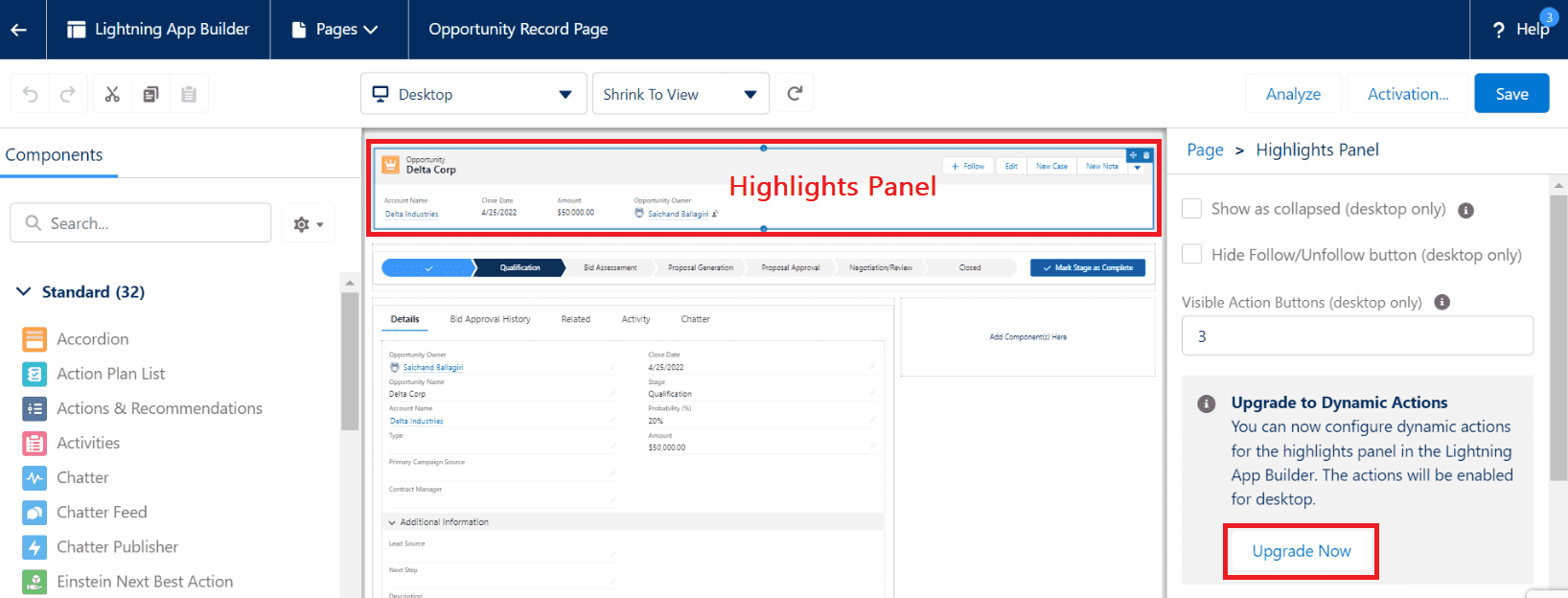Click the Accordion component icon
Viewport: 1568px width, 598px height.
coord(35,339)
